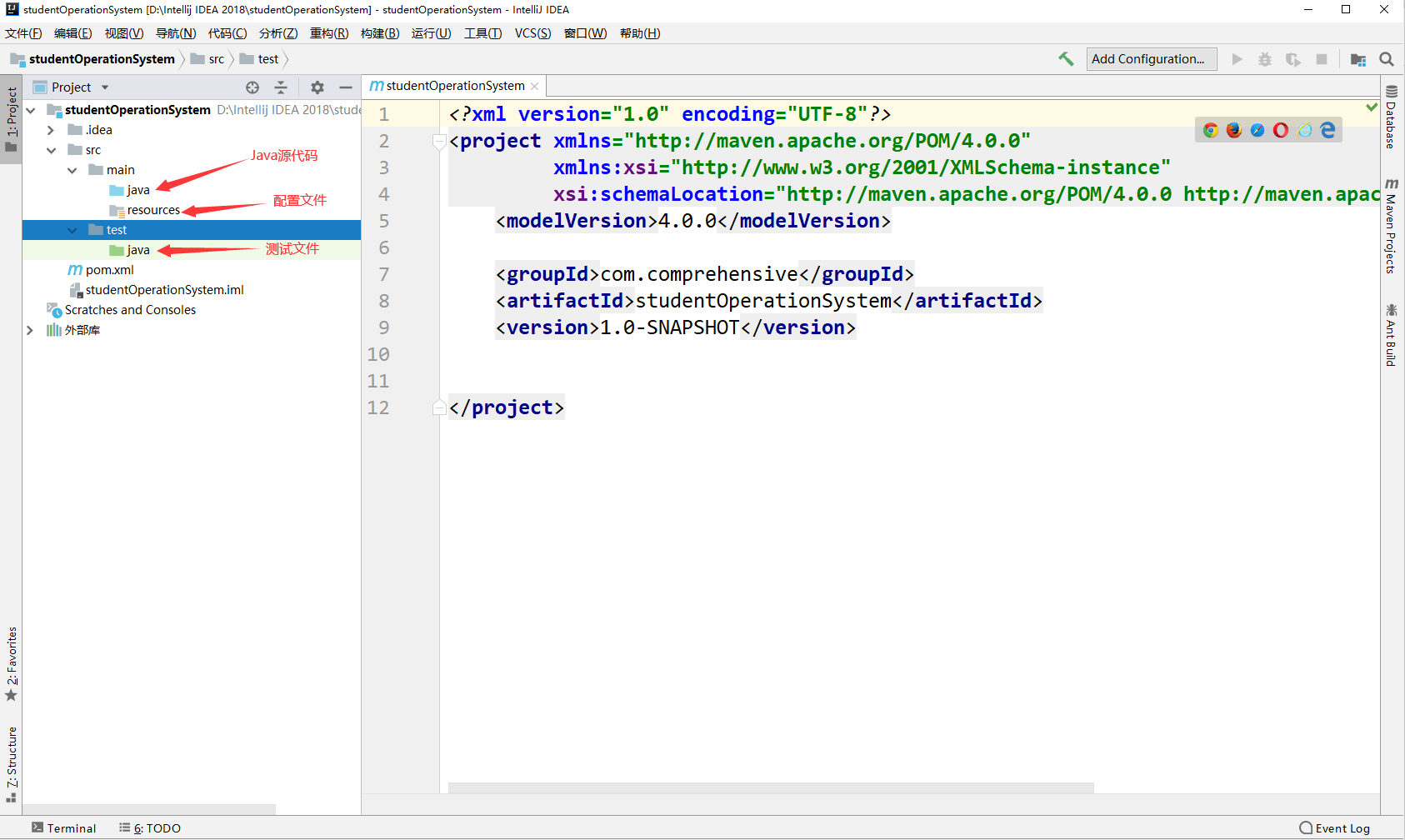Open the VCS(S) menu

pyautogui.click(x=533, y=33)
